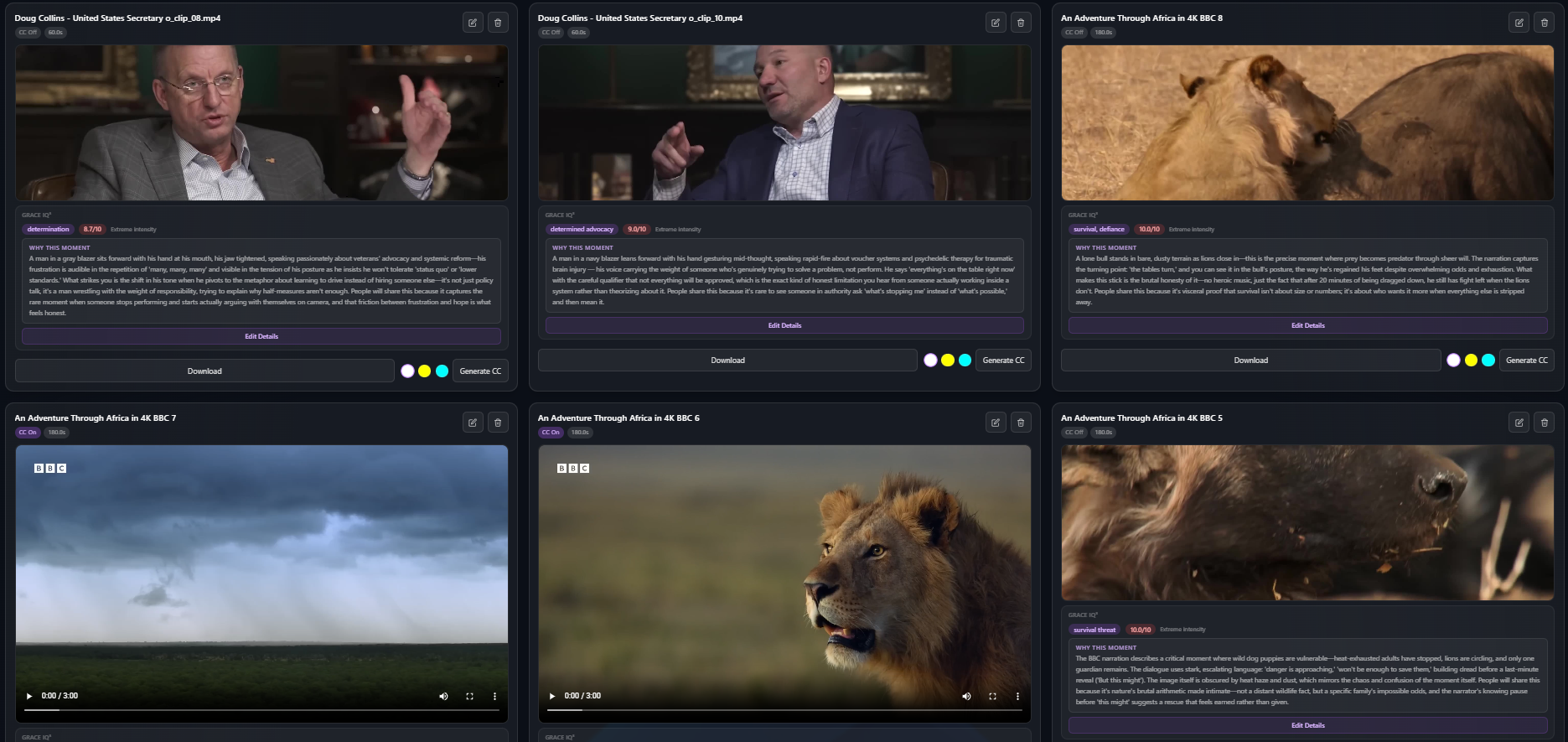Click Edit Details on clip_10 card
The image size is (1568, 742).
(x=784, y=325)
